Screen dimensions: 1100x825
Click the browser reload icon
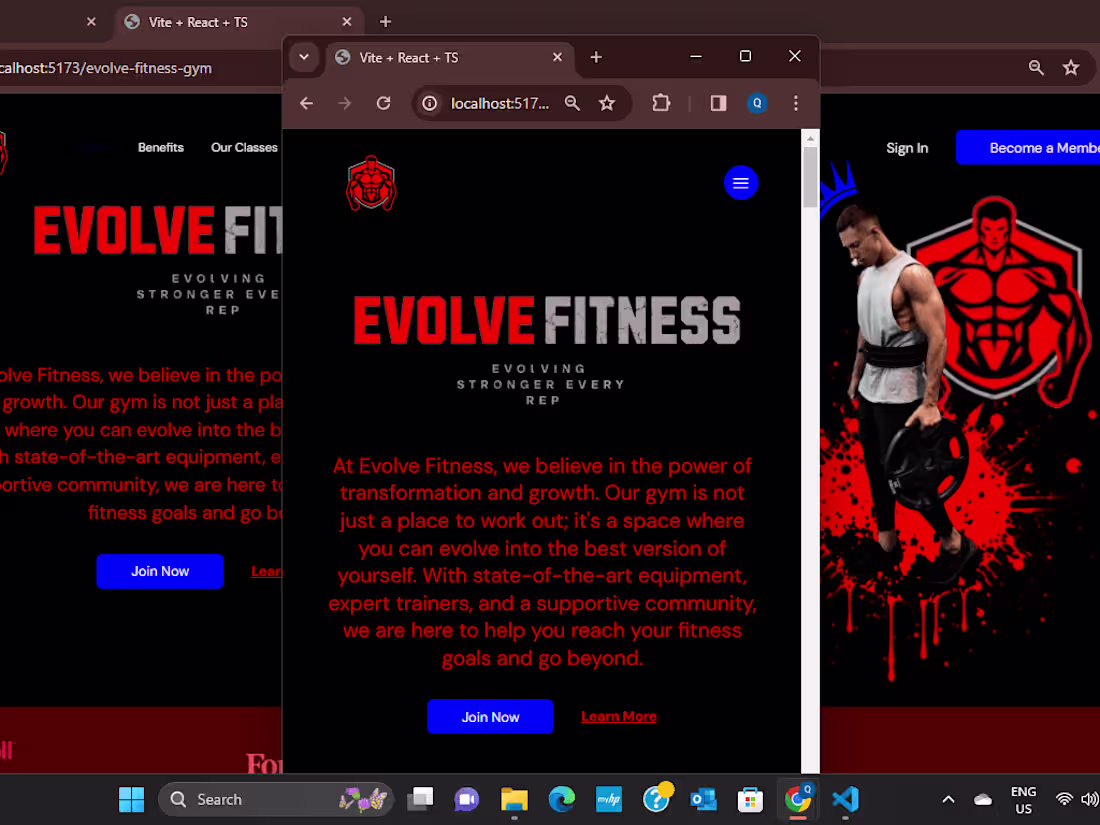point(383,103)
